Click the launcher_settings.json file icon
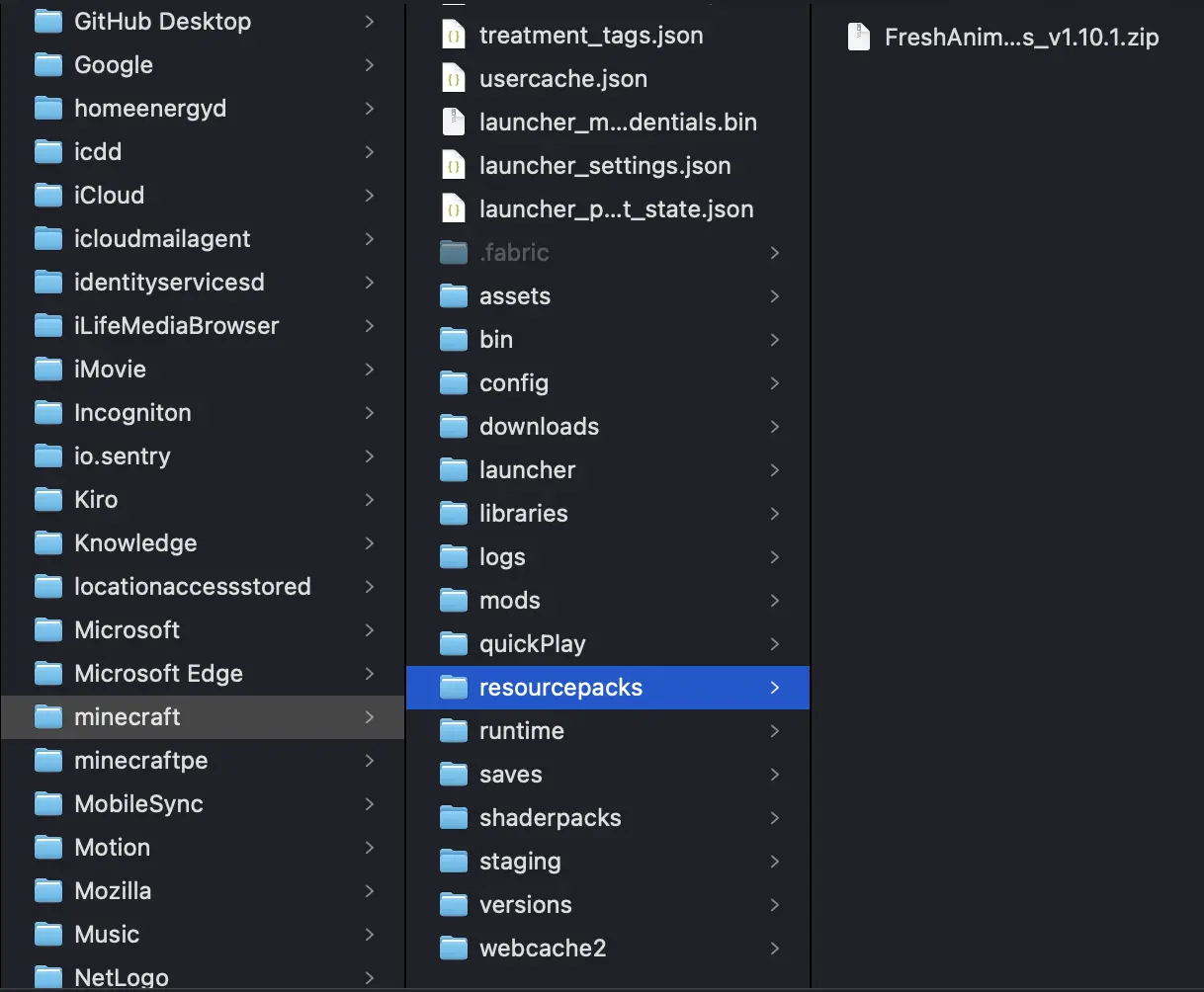Screen dimensions: 1204x992 [x=454, y=165]
